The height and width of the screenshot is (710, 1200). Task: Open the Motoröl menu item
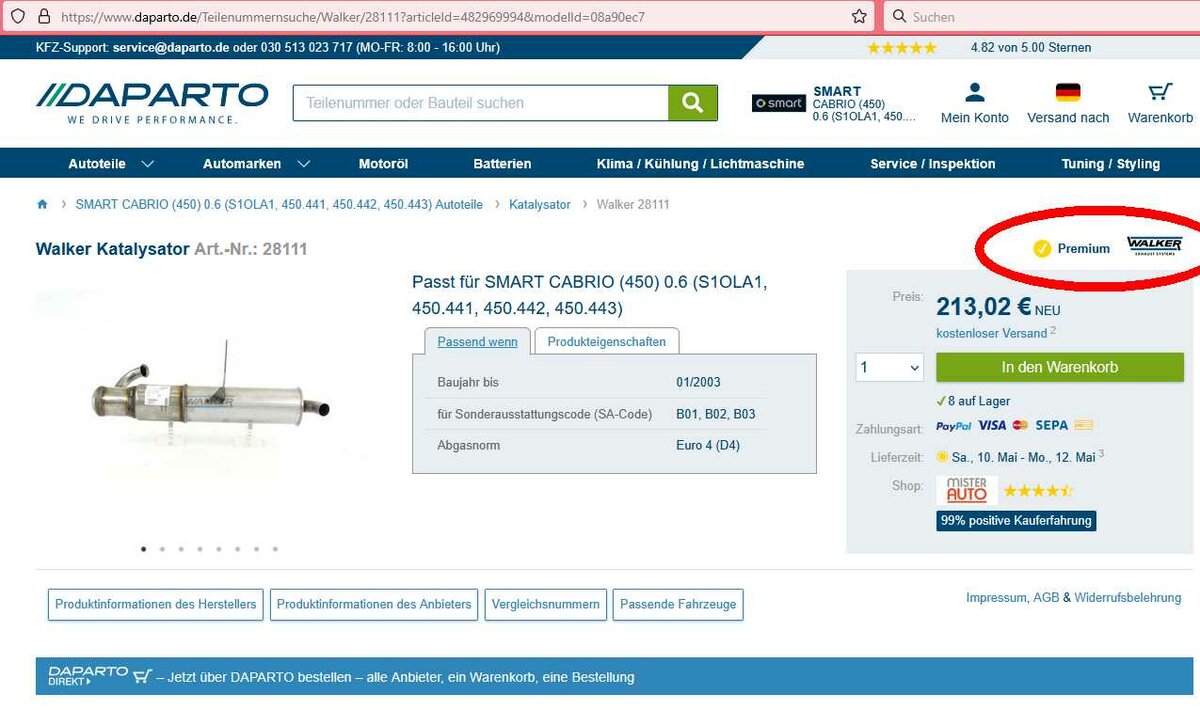[x=383, y=164]
